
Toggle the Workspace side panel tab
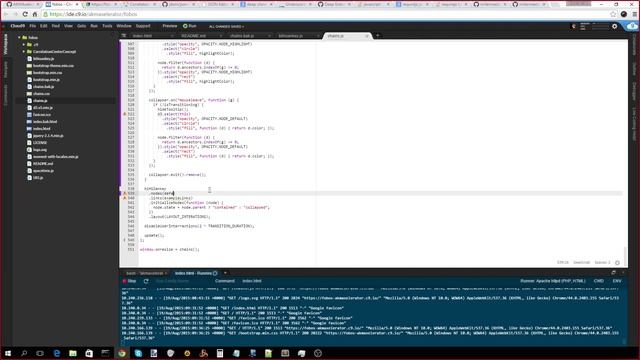[6, 44]
